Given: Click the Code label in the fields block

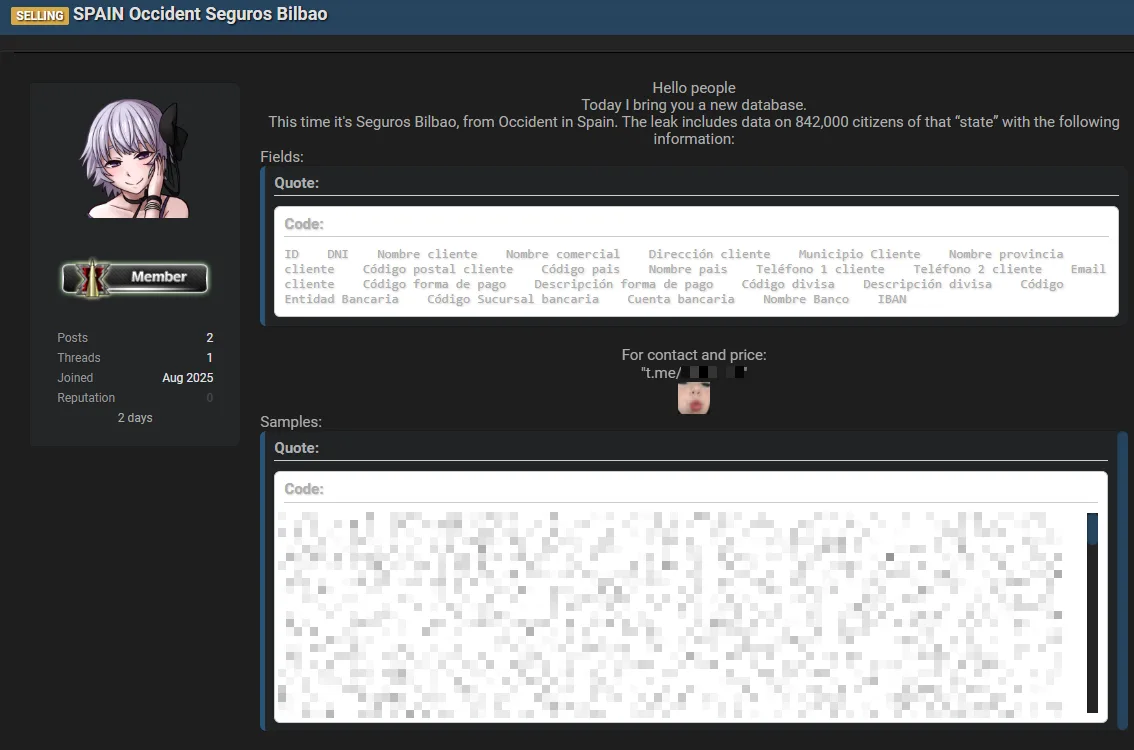Looking at the screenshot, I should [304, 224].
